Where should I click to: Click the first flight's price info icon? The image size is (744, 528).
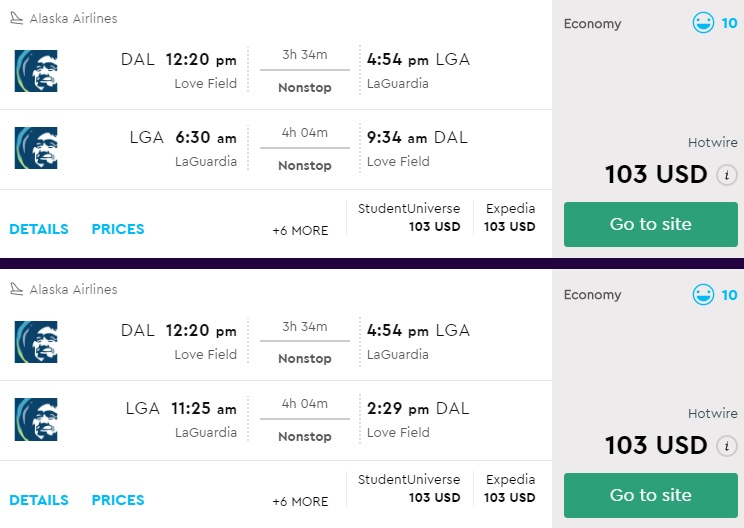[x=727, y=175]
